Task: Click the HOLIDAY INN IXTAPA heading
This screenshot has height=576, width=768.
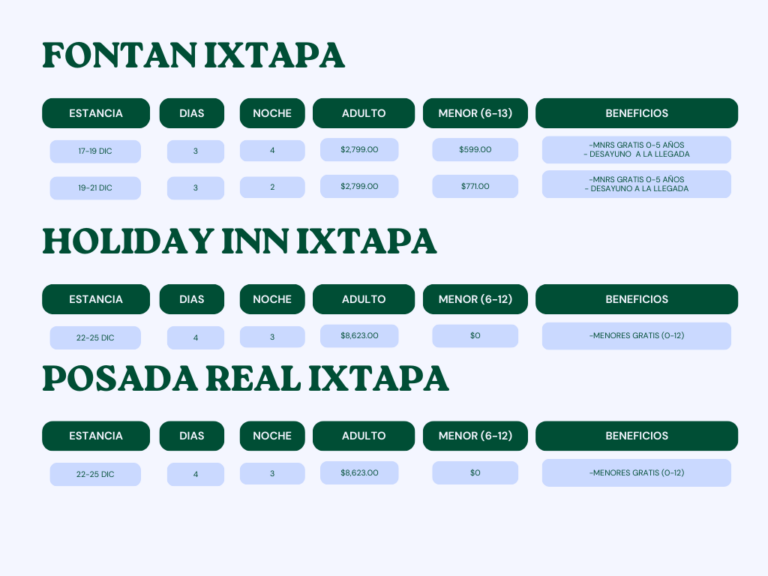Action: [x=239, y=241]
